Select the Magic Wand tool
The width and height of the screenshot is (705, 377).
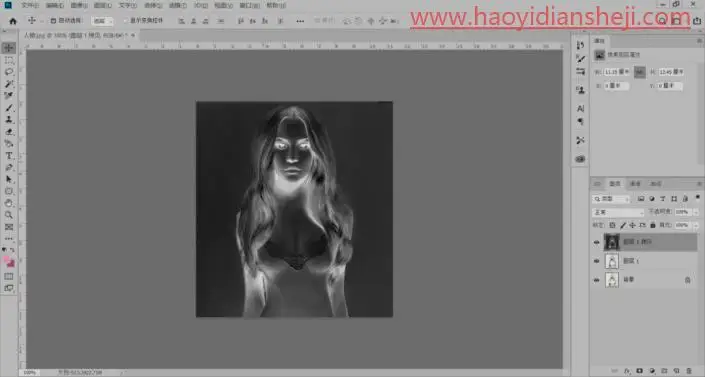point(9,84)
